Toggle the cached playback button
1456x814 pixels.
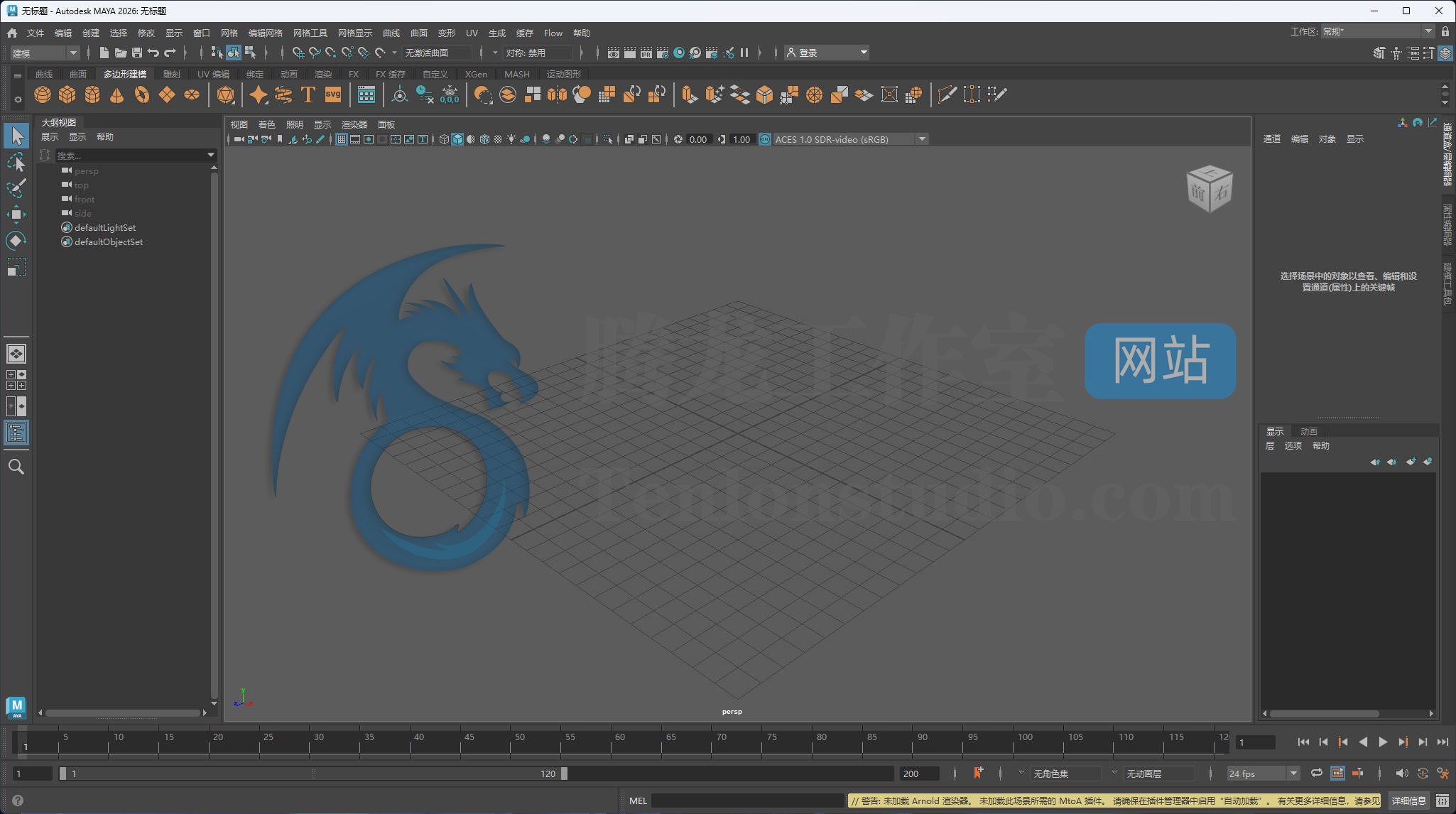[1337, 773]
